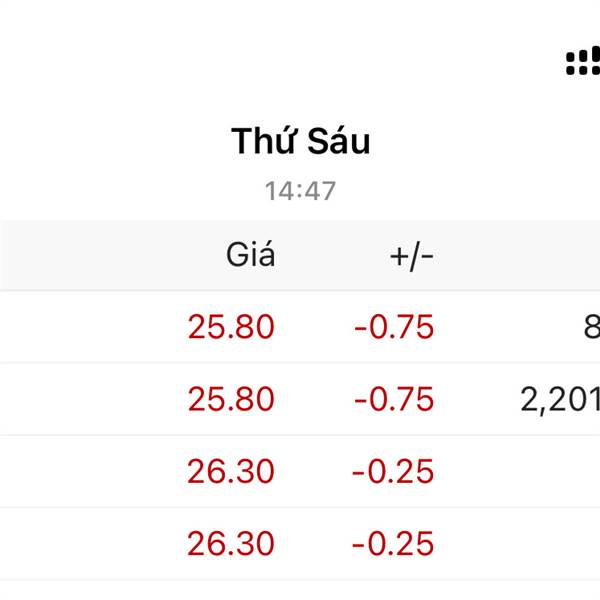Select the fourth row's 26.30 price
This screenshot has height=600, width=600.
point(231,544)
